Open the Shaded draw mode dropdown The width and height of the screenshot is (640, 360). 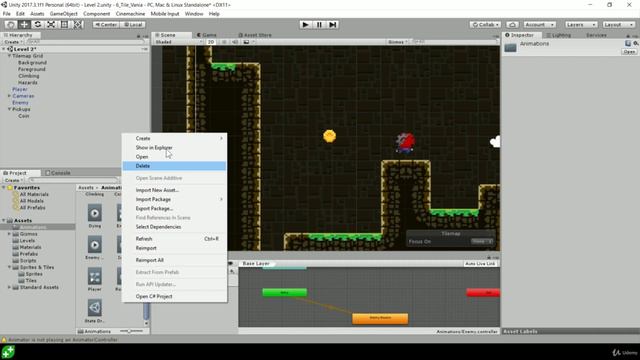click(x=178, y=42)
